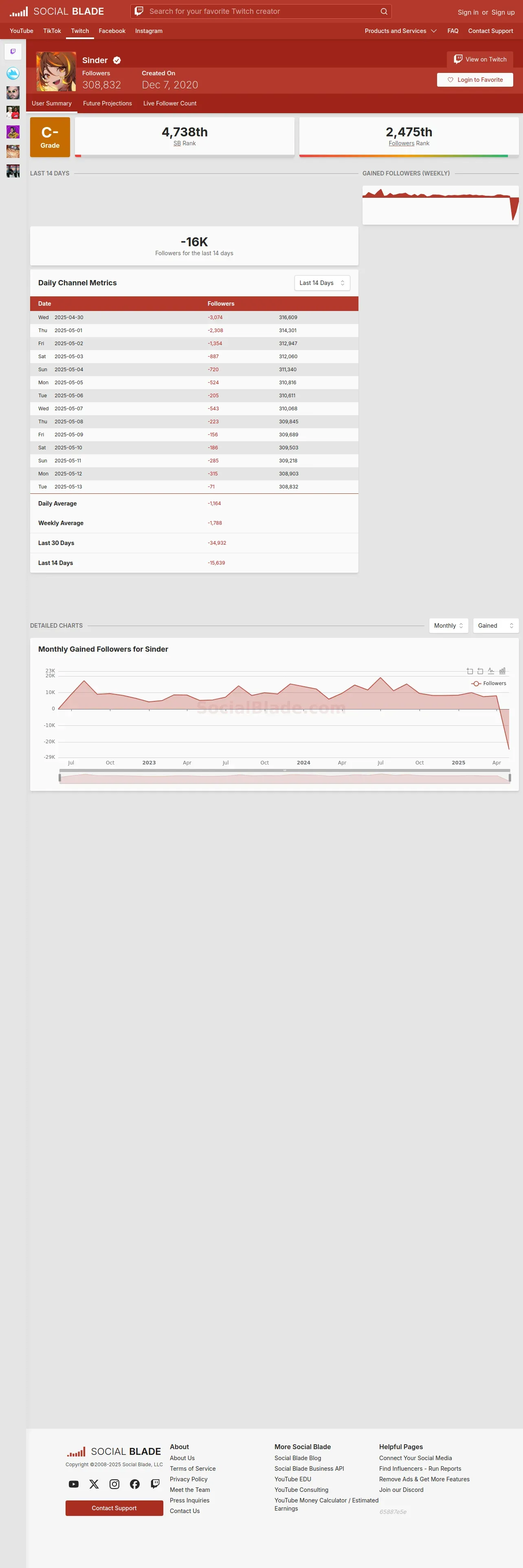Viewport: 523px width, 1568px height.
Task: Click Contact Support in top navigation
Action: (491, 31)
